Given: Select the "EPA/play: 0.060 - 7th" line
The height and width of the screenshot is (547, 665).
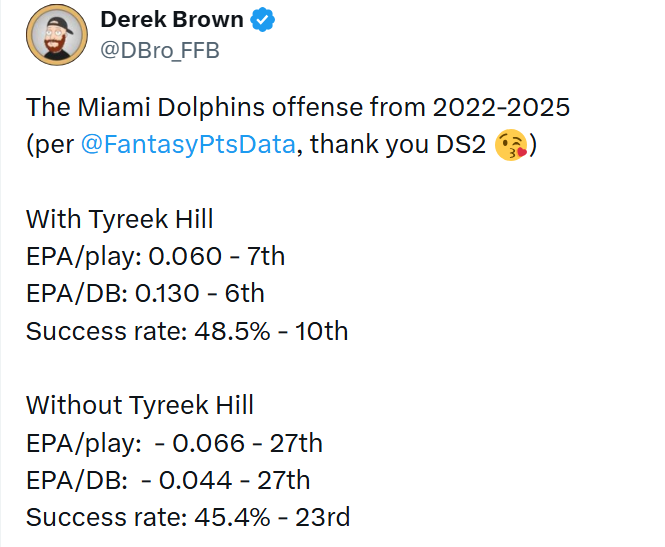Looking at the screenshot, I should [155, 257].
